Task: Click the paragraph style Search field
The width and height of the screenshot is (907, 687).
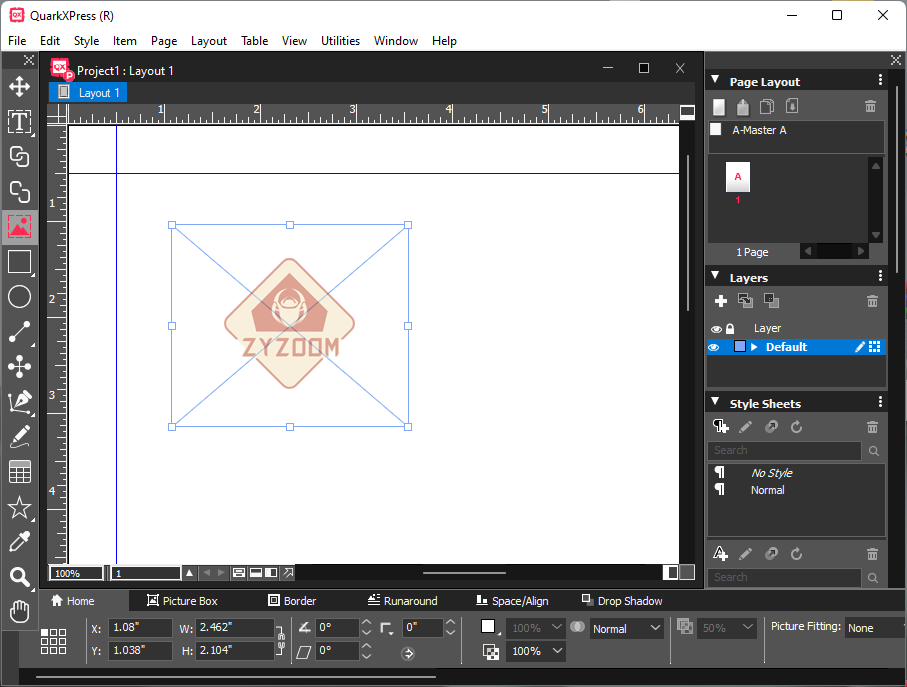Action: pyautogui.click(x=784, y=450)
